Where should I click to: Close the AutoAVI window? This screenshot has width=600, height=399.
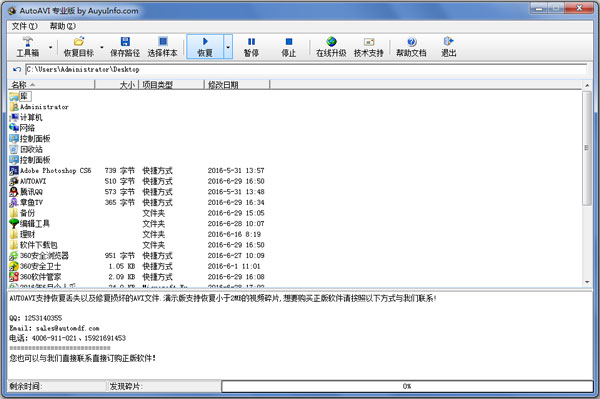pos(579,8)
